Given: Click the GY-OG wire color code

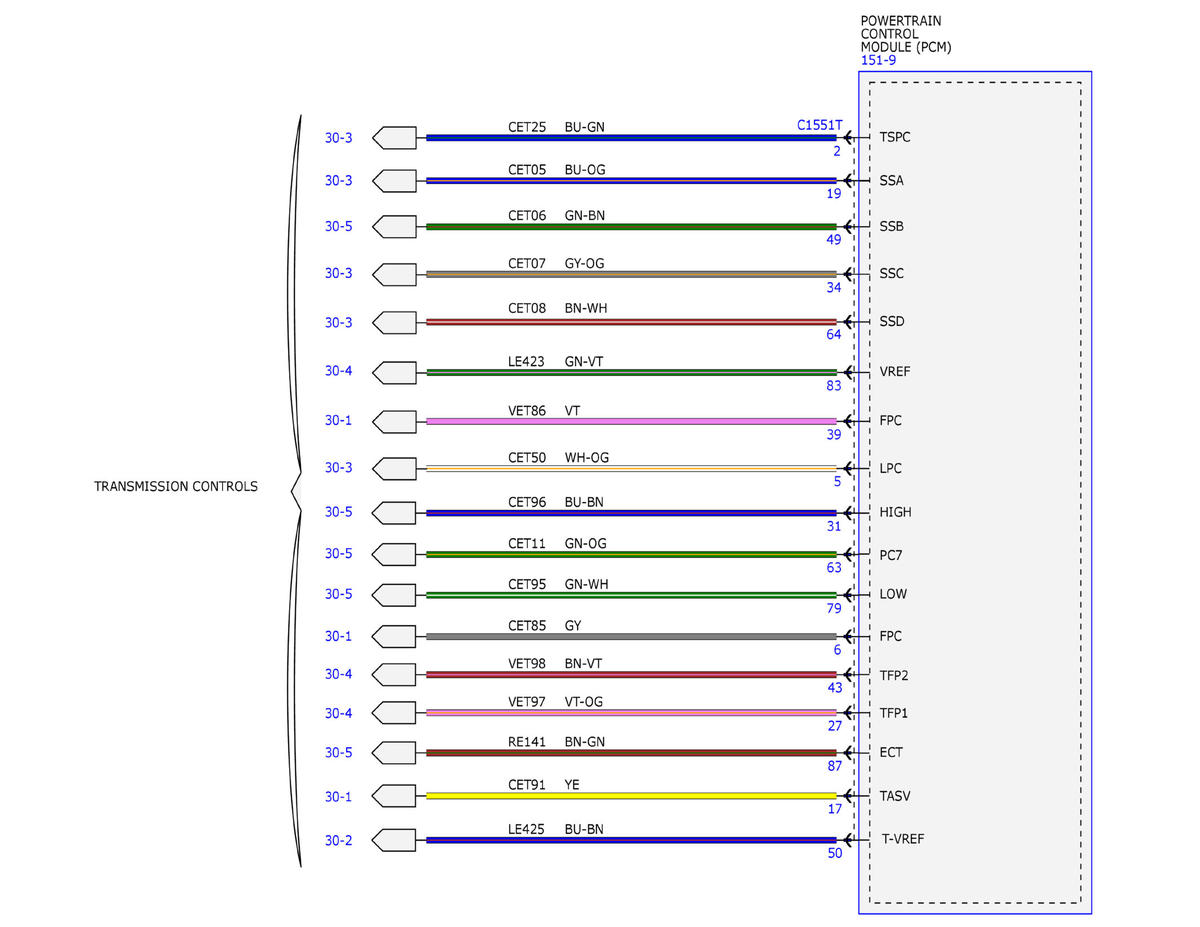Looking at the screenshot, I should click(x=585, y=263).
